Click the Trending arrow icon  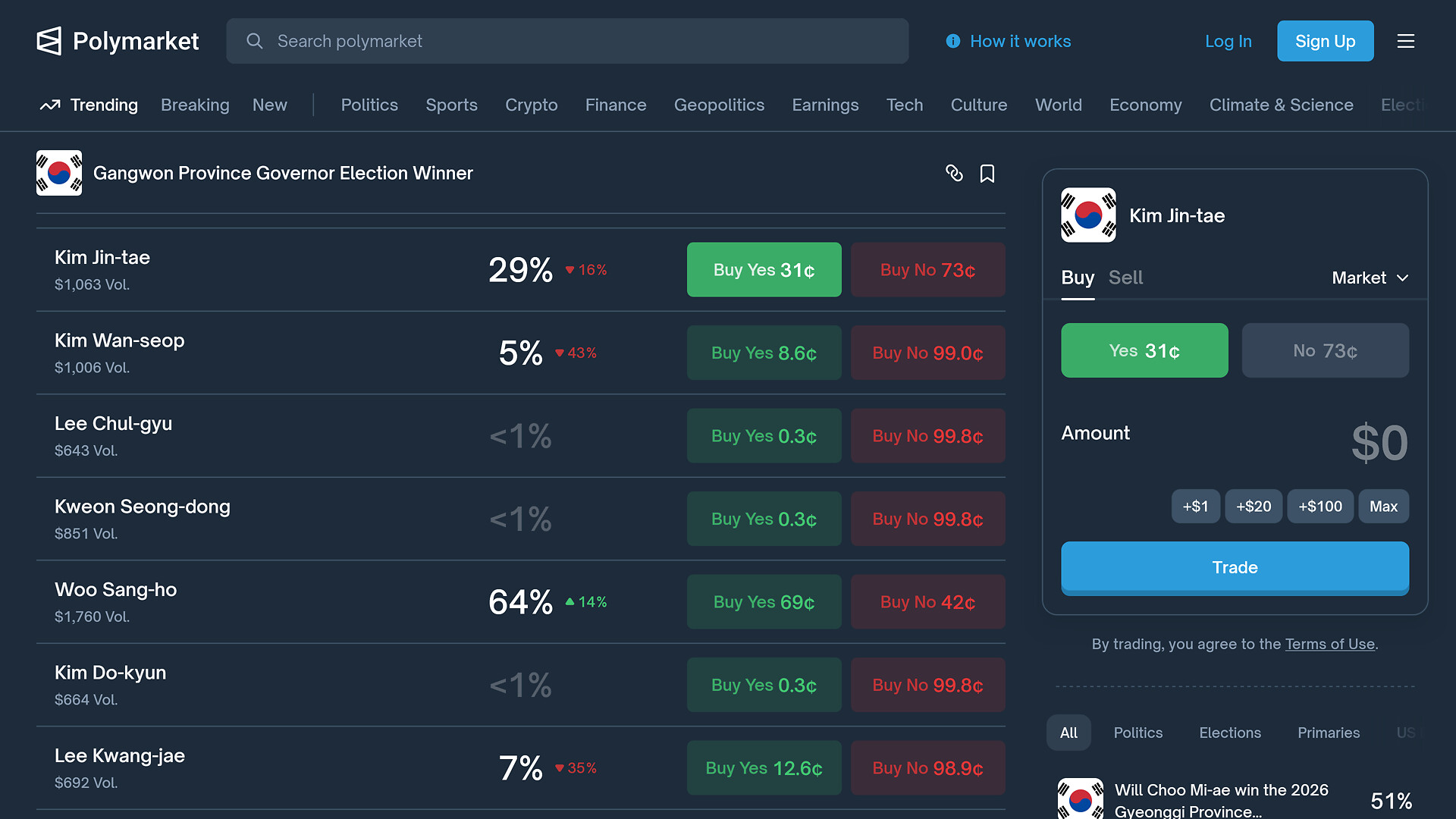point(50,105)
